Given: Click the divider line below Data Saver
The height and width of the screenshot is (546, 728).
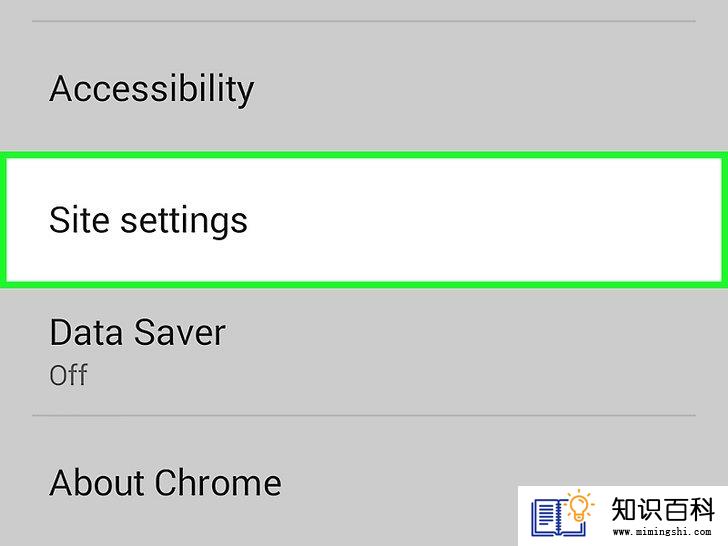Looking at the screenshot, I should 364,416.
